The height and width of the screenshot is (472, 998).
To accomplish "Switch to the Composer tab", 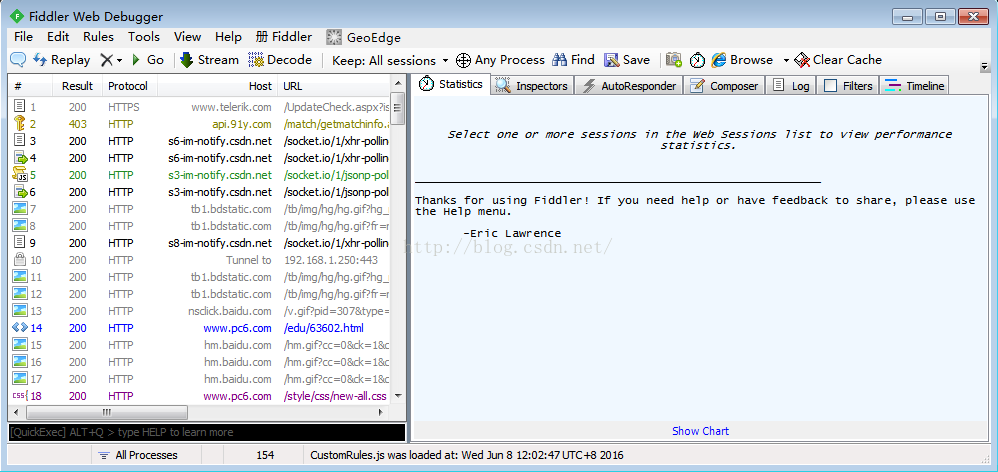I will point(725,86).
